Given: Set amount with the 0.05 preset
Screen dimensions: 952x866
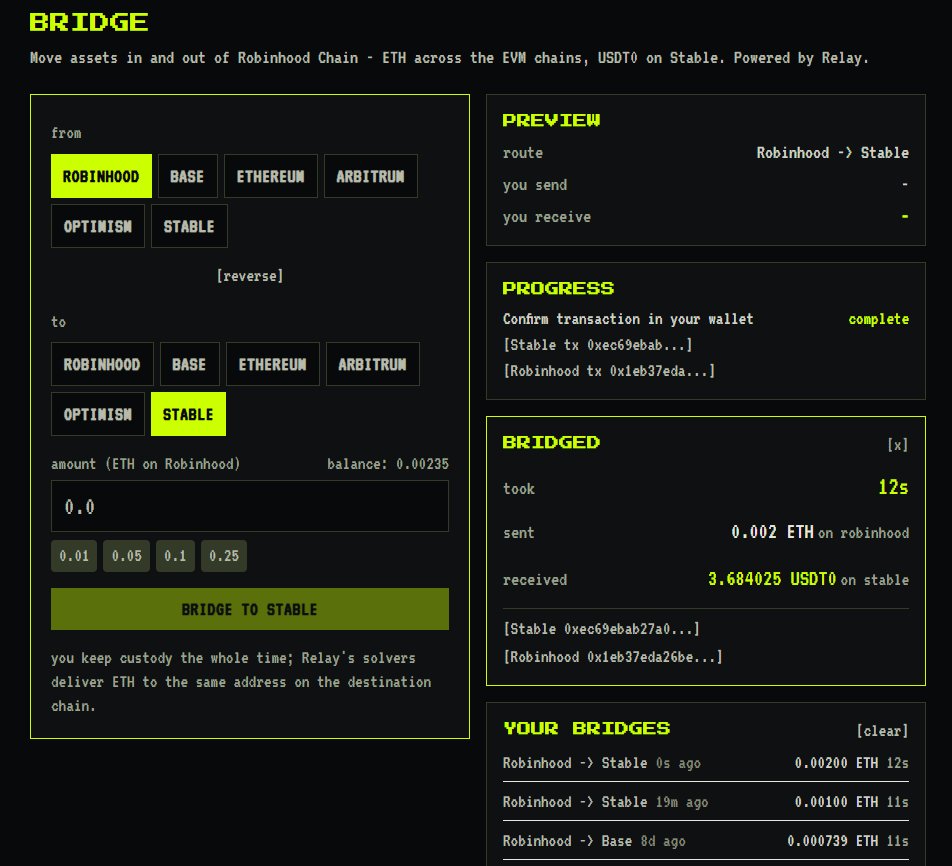Looking at the screenshot, I should [126, 556].
